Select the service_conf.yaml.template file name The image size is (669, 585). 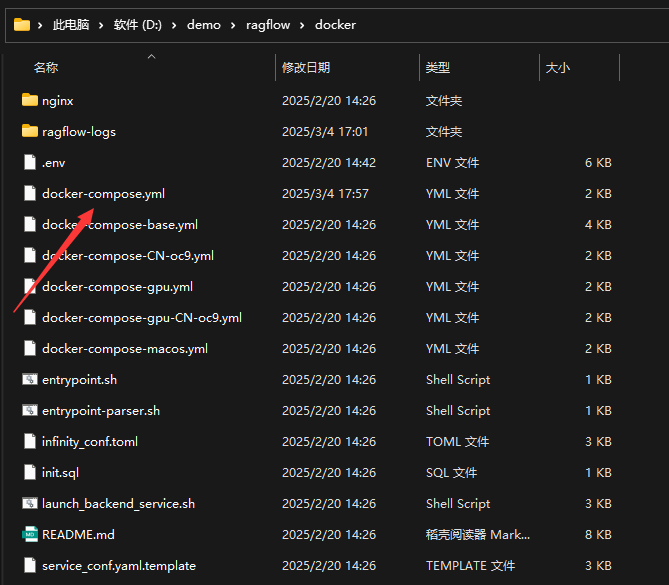point(119,565)
